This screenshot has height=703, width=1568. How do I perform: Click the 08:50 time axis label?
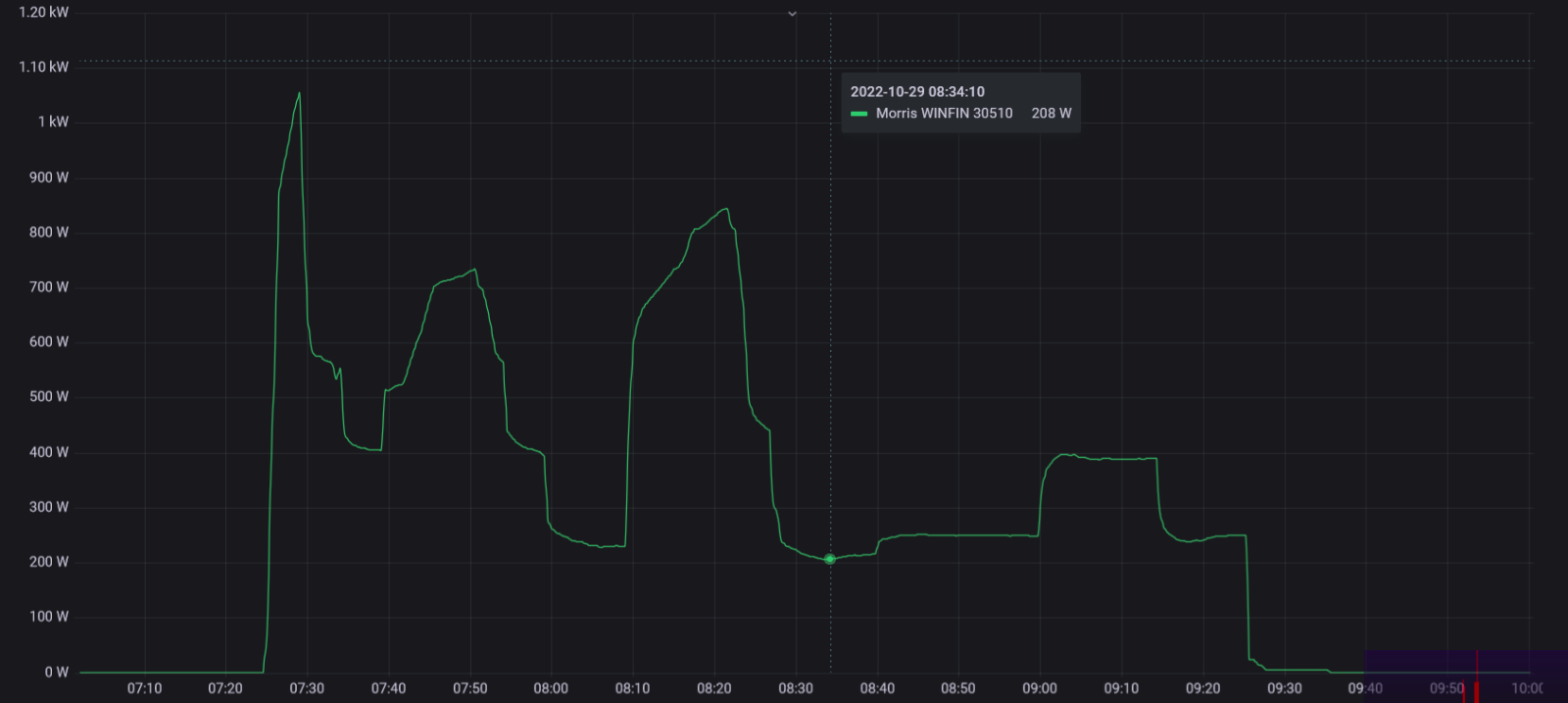click(958, 688)
